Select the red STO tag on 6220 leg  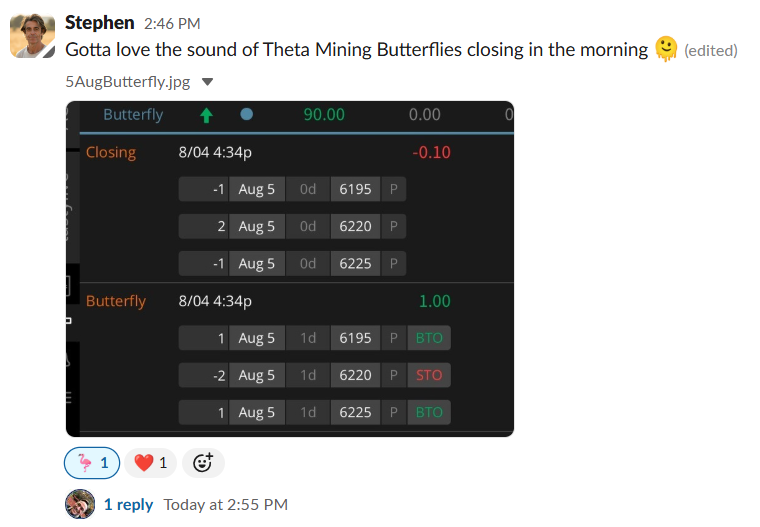click(x=429, y=375)
